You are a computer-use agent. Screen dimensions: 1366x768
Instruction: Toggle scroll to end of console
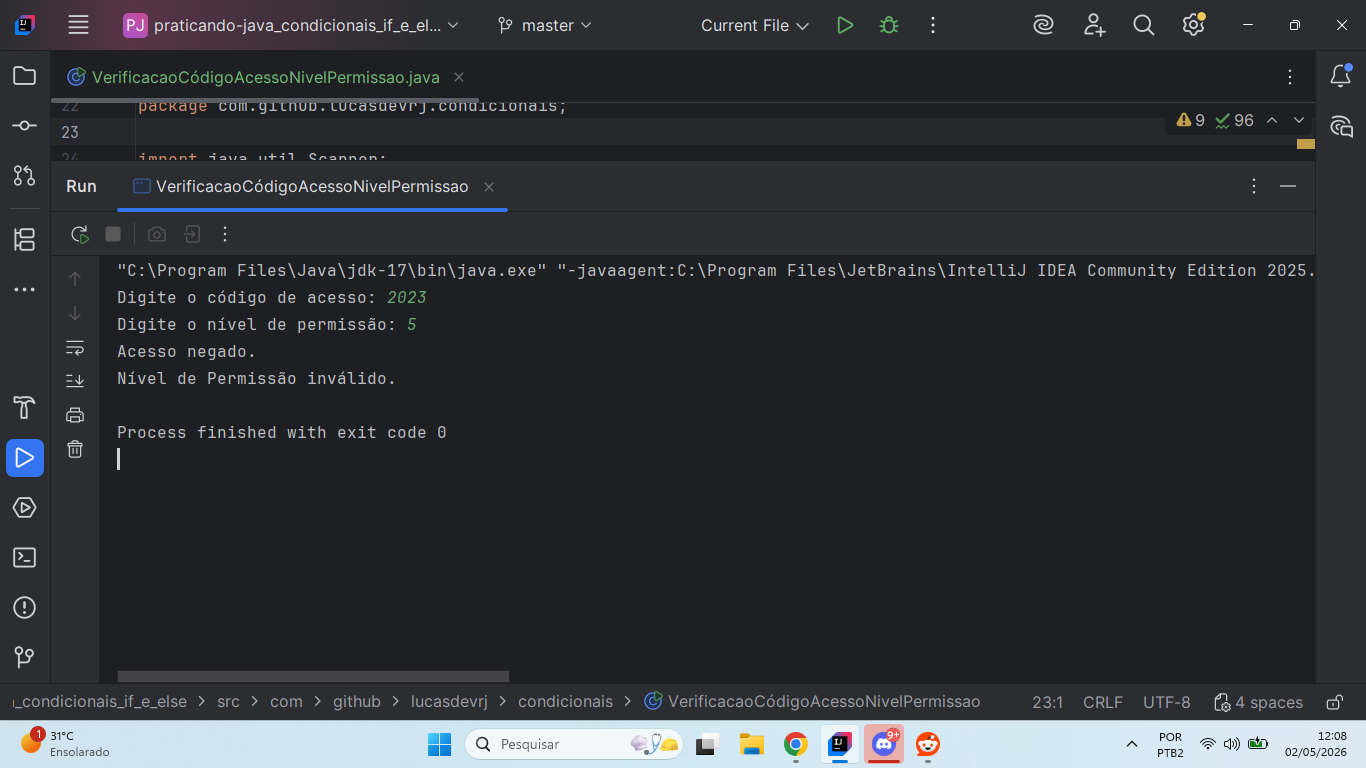coord(75,381)
